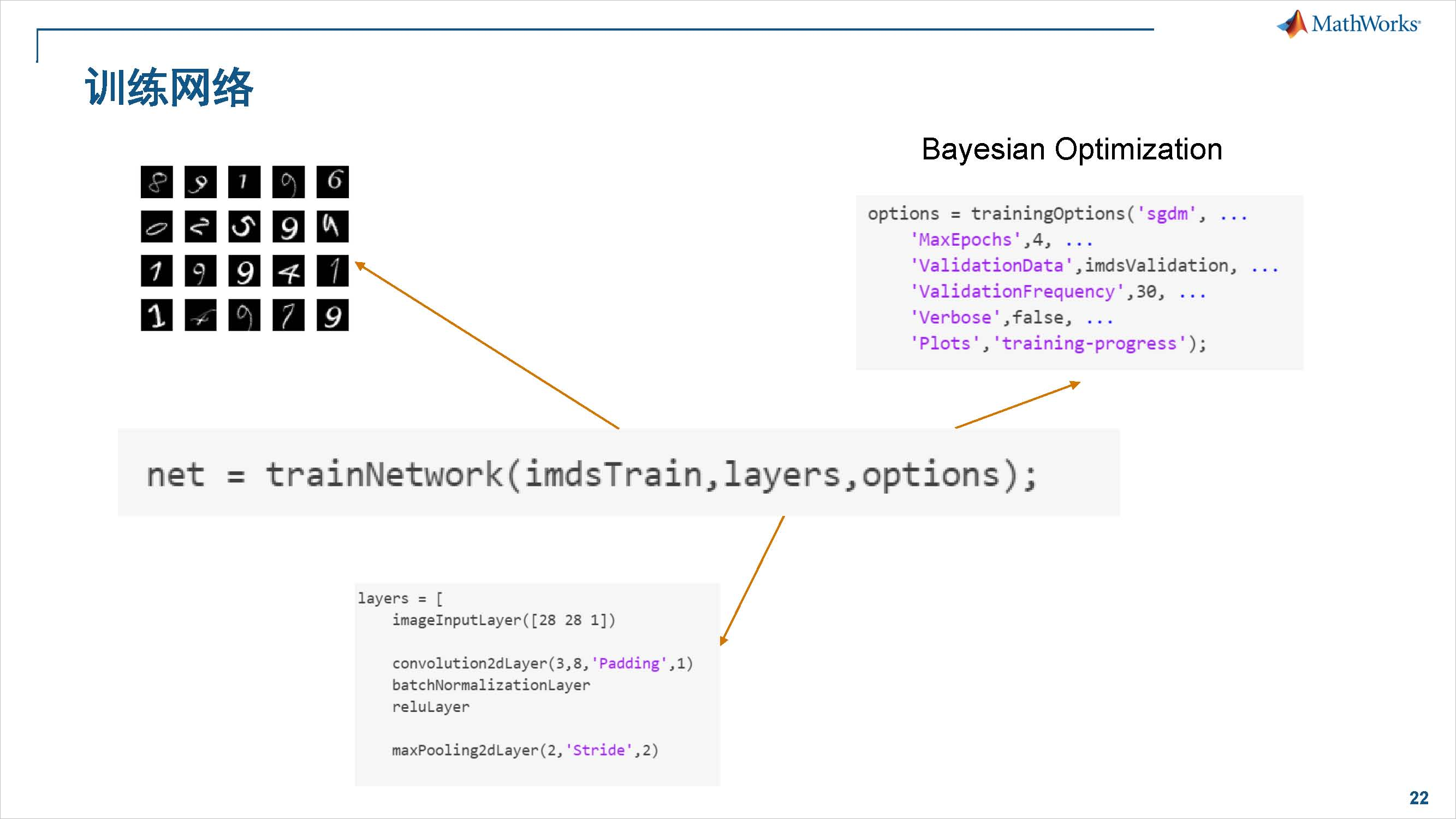Click the convolution2dLayer code line
The image size is (1456, 819).
pos(542,663)
